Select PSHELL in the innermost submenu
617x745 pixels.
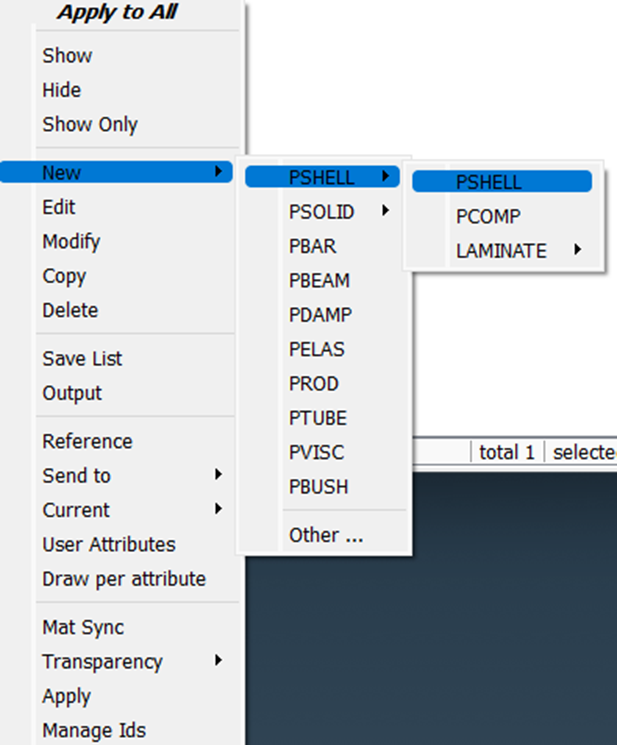click(x=502, y=182)
